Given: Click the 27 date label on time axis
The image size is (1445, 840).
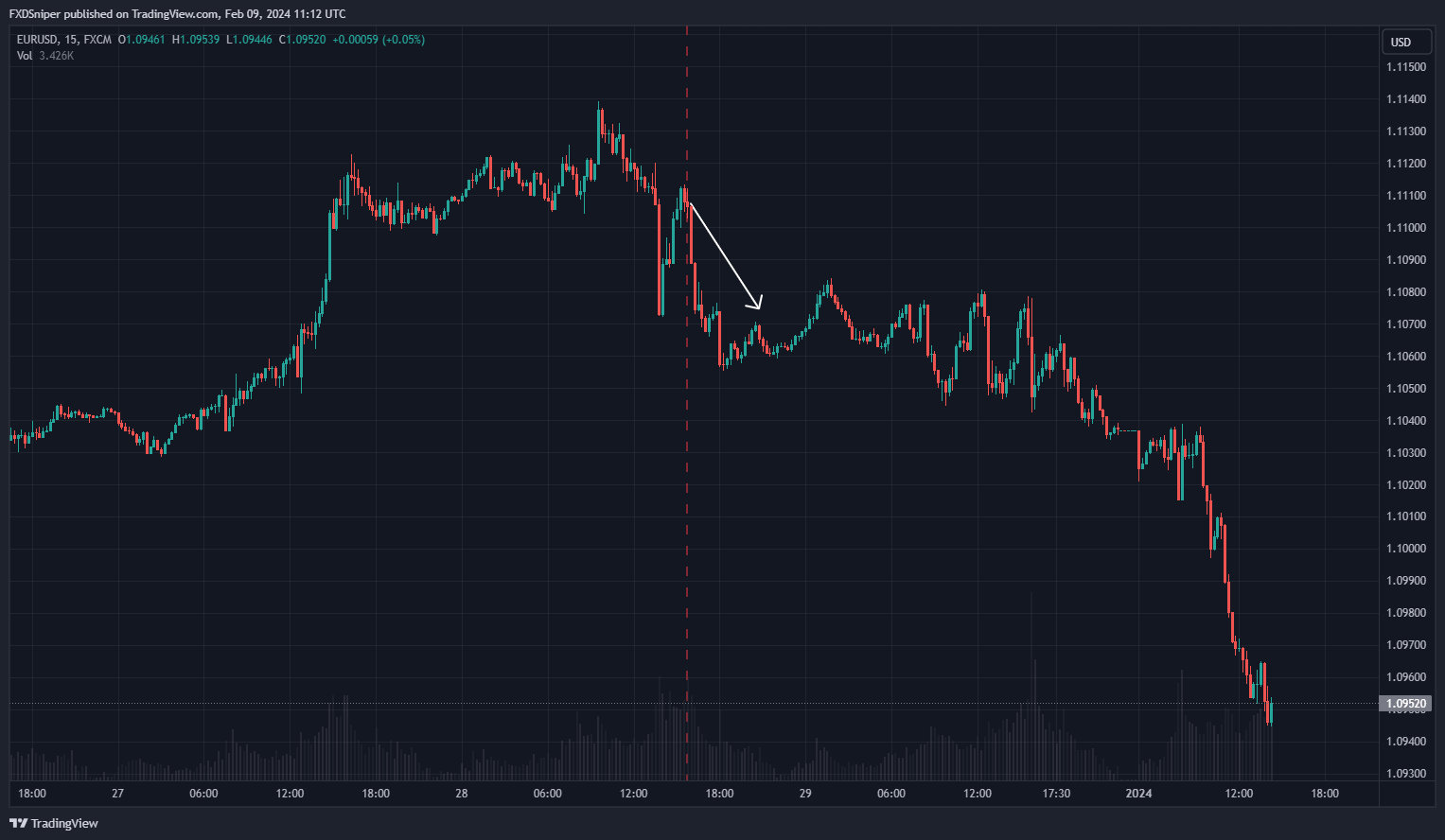Looking at the screenshot, I should coord(117,794).
